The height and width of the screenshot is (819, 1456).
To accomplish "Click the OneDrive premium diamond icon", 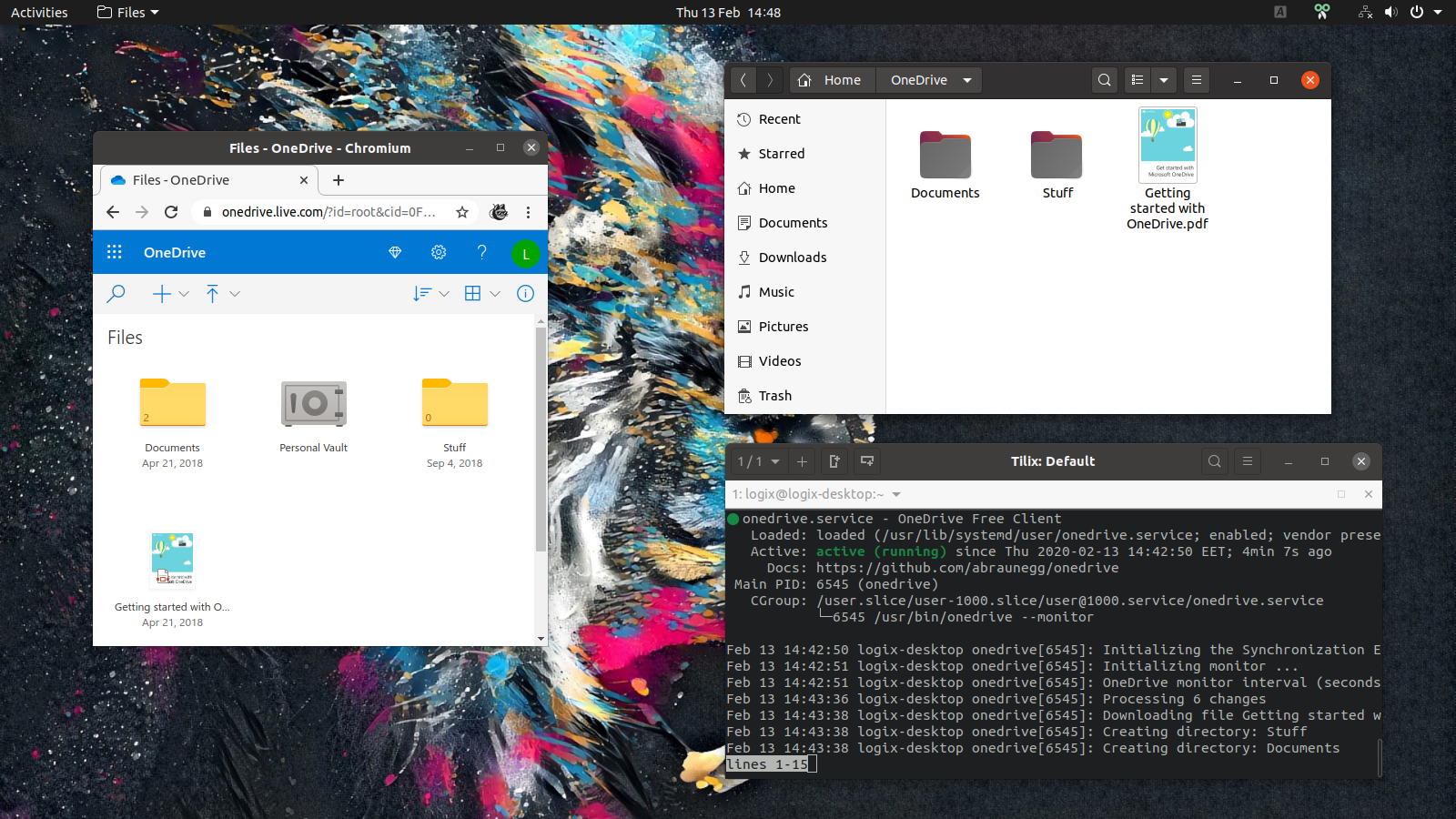I will pos(395,252).
